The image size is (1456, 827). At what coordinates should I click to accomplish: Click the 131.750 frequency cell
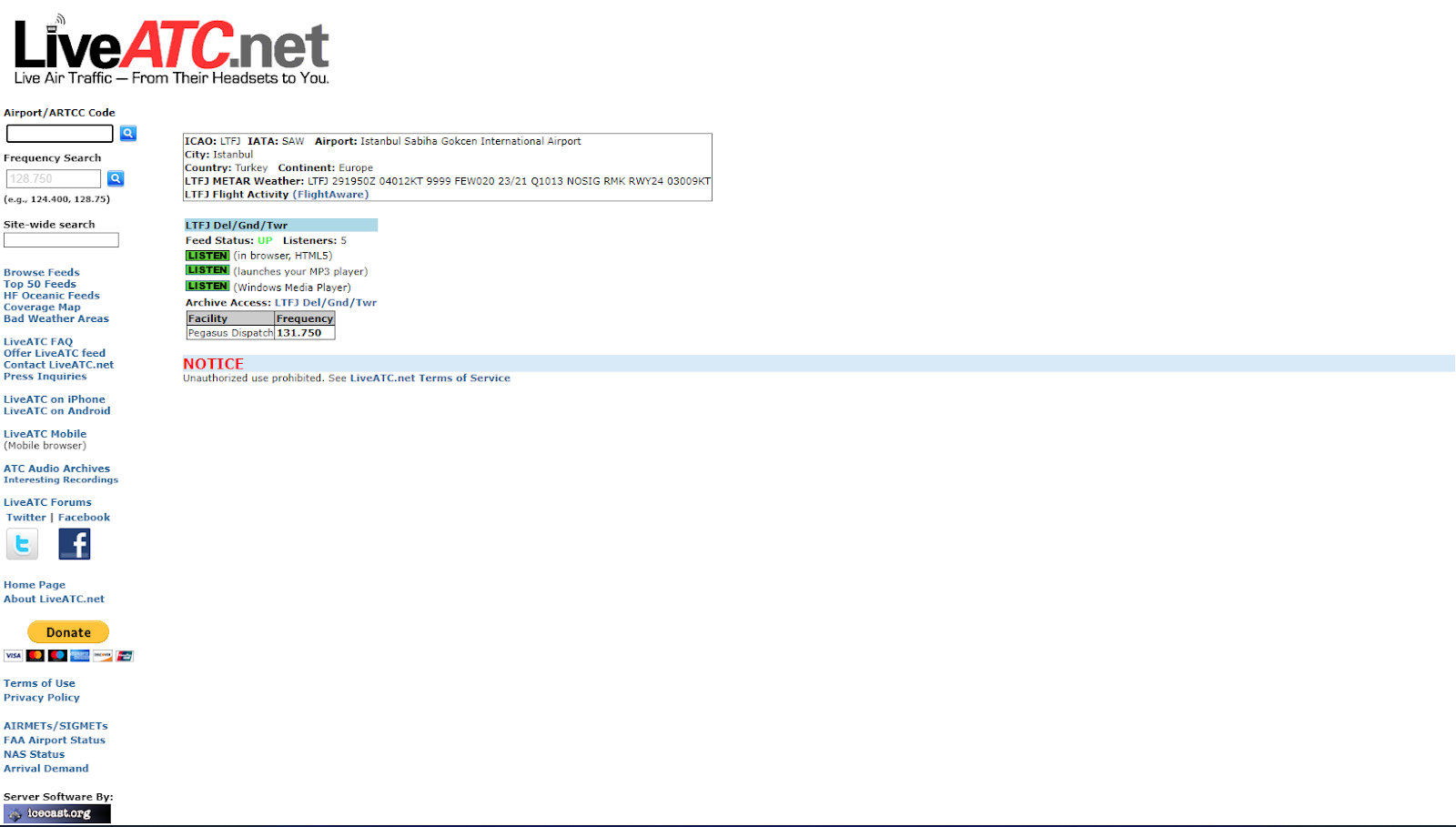(305, 333)
